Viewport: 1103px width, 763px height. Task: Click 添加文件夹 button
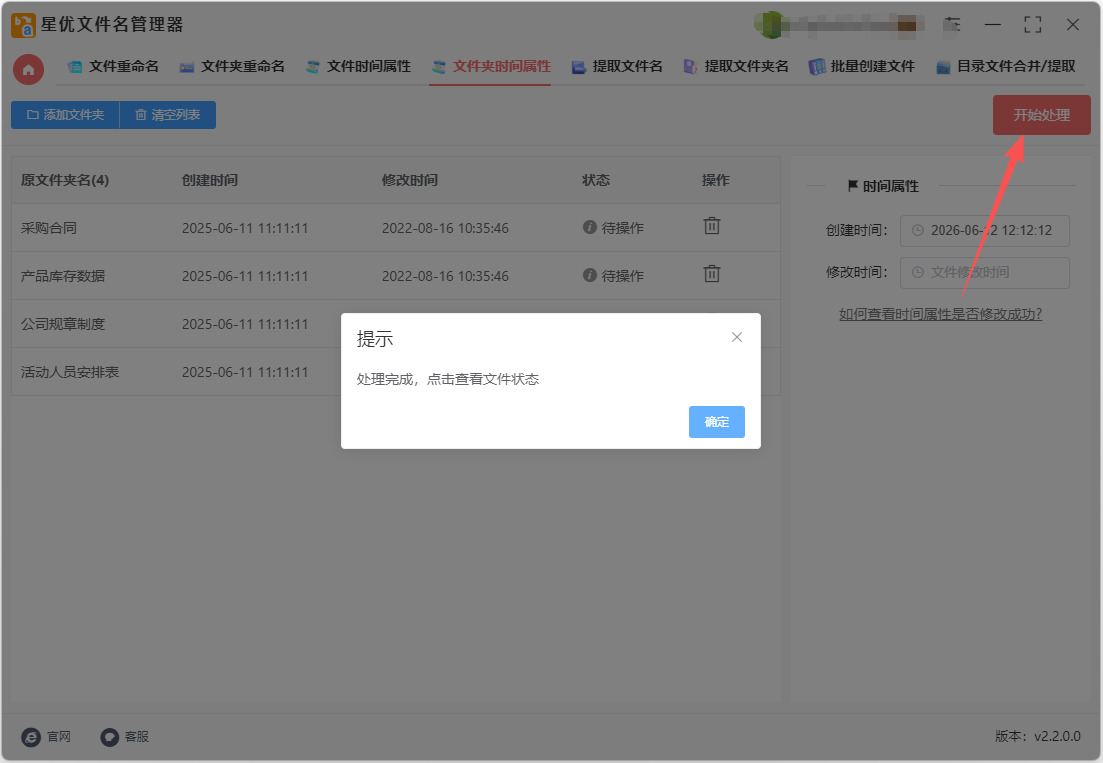pos(65,115)
